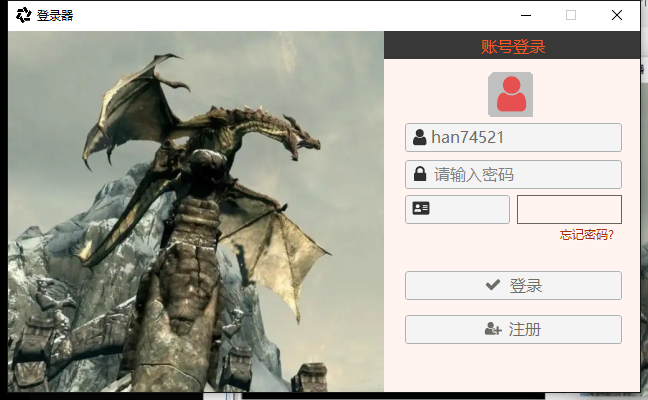
Task: Click the 登录器 app logo icon
Action: click(x=24, y=15)
